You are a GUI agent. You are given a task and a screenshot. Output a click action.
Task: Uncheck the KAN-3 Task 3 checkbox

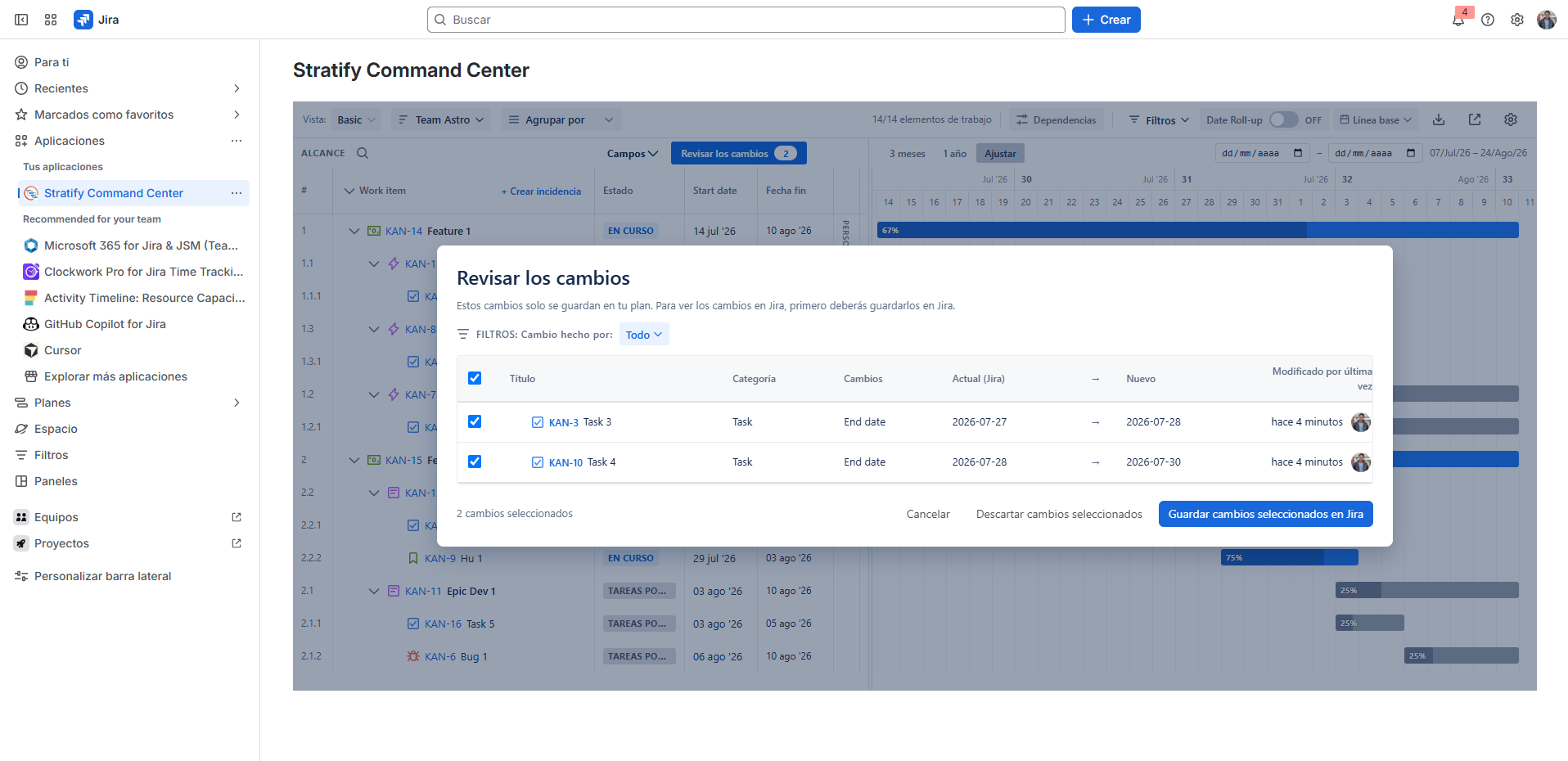click(475, 421)
